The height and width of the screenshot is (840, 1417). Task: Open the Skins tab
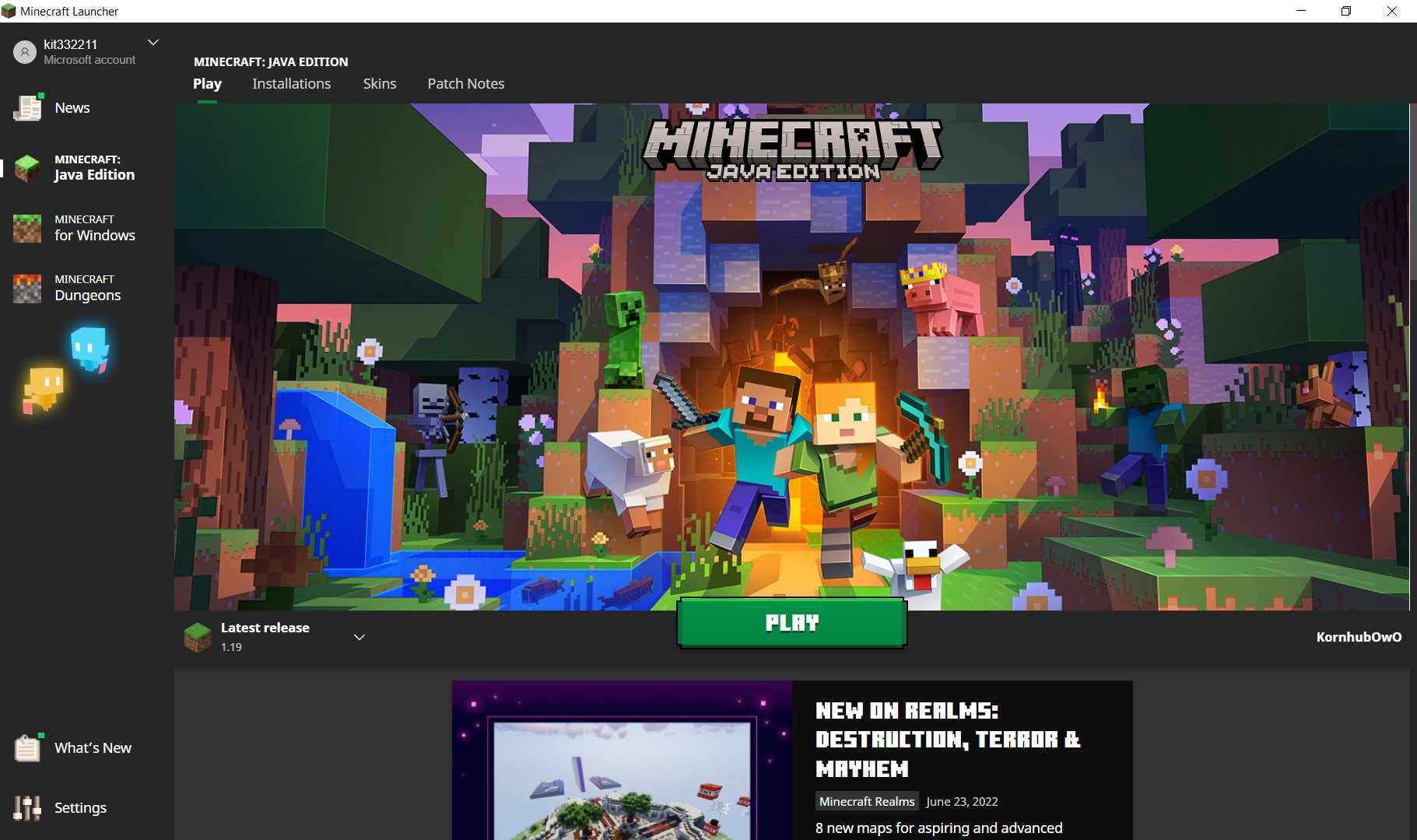coord(380,83)
